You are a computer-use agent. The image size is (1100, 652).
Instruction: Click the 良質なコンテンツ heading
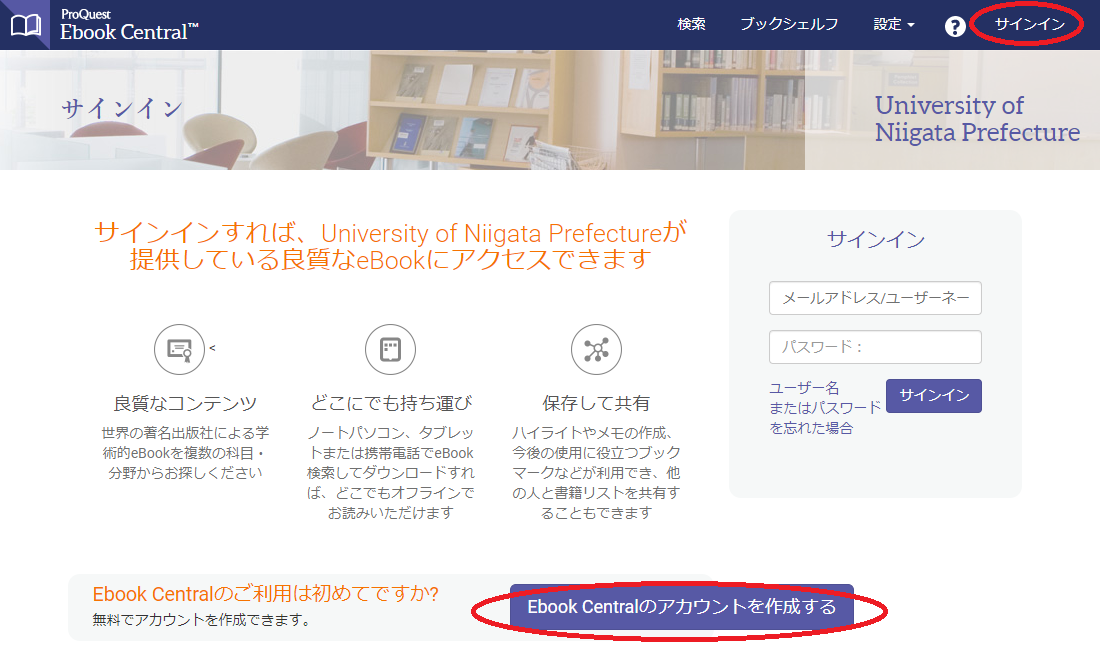[x=185, y=404]
